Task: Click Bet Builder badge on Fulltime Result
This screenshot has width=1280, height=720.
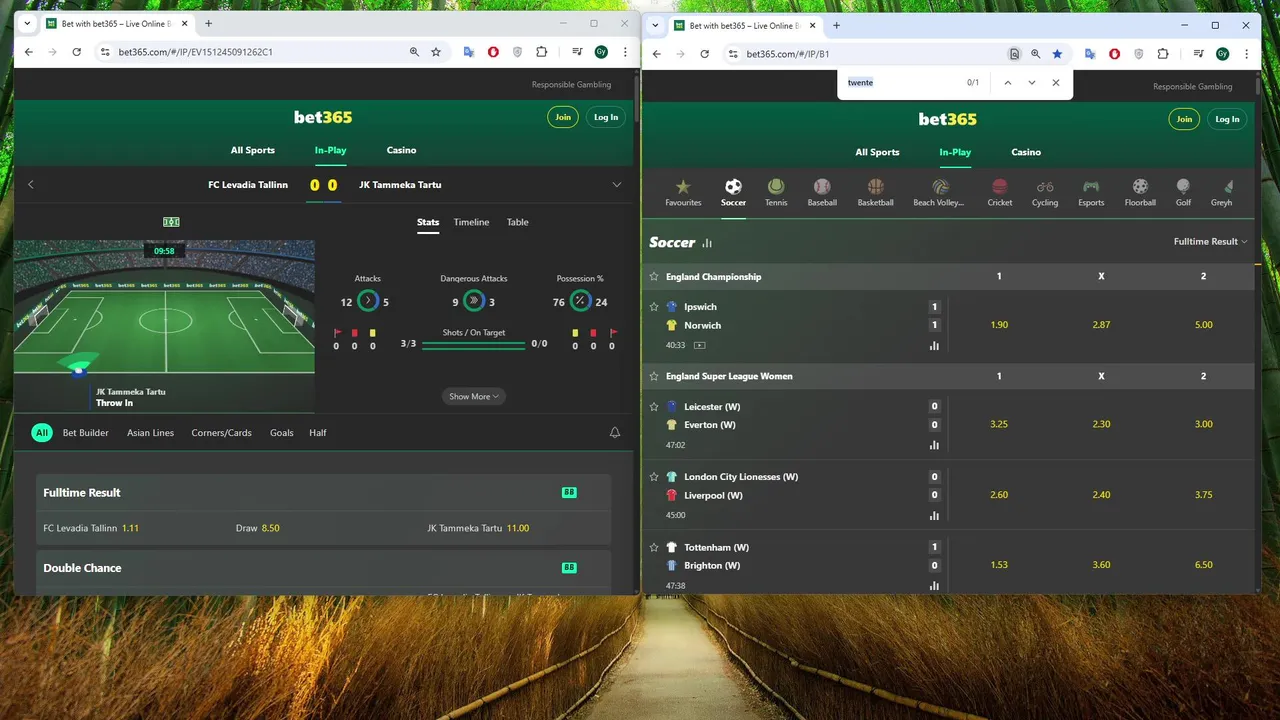Action: 569,492
